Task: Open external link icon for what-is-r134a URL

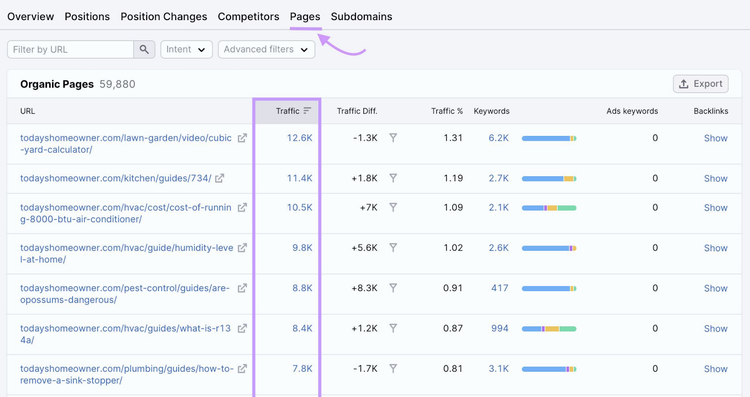Action: [x=243, y=328]
